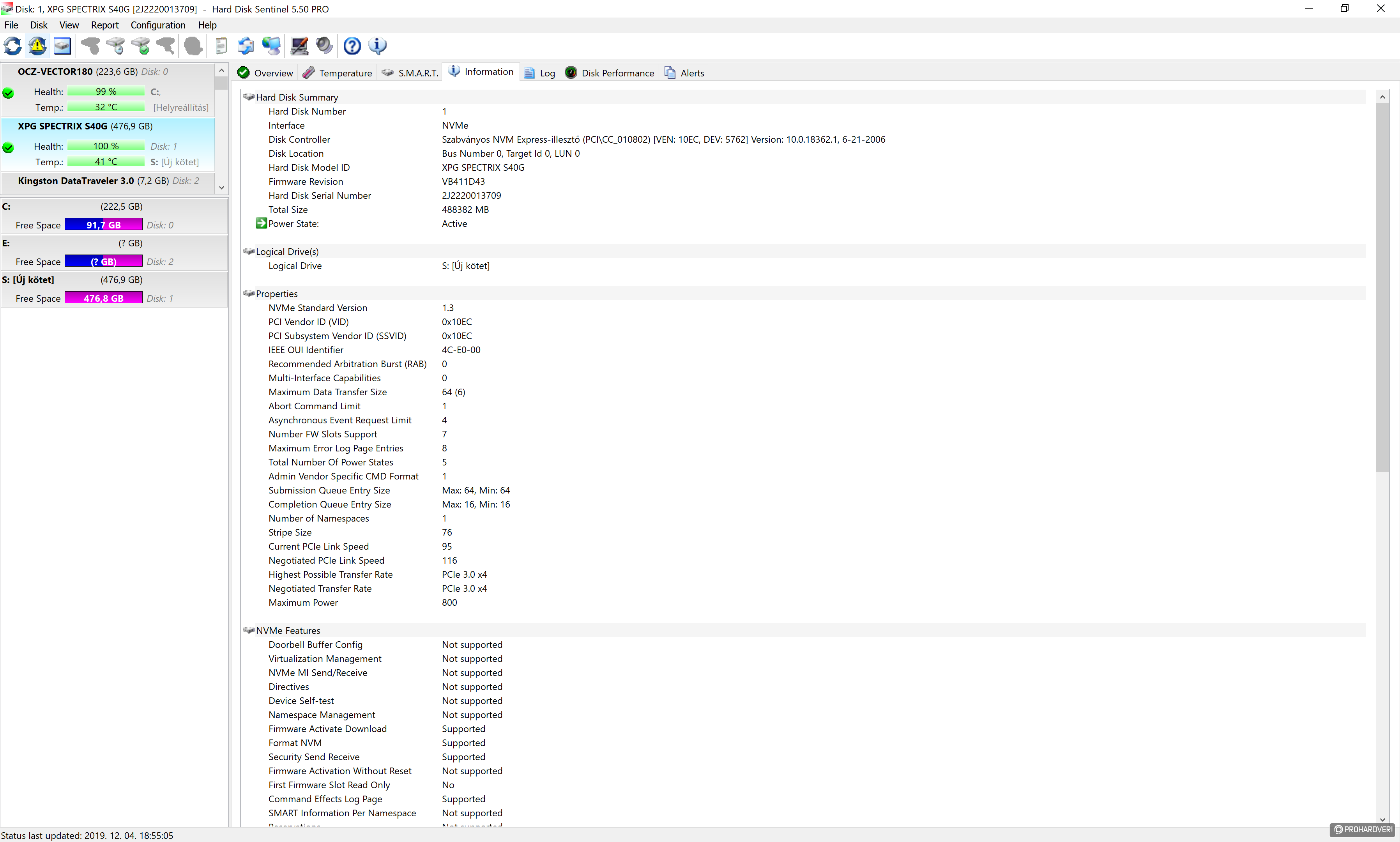Open the Disk menu
The image size is (1400, 842).
pyautogui.click(x=39, y=25)
